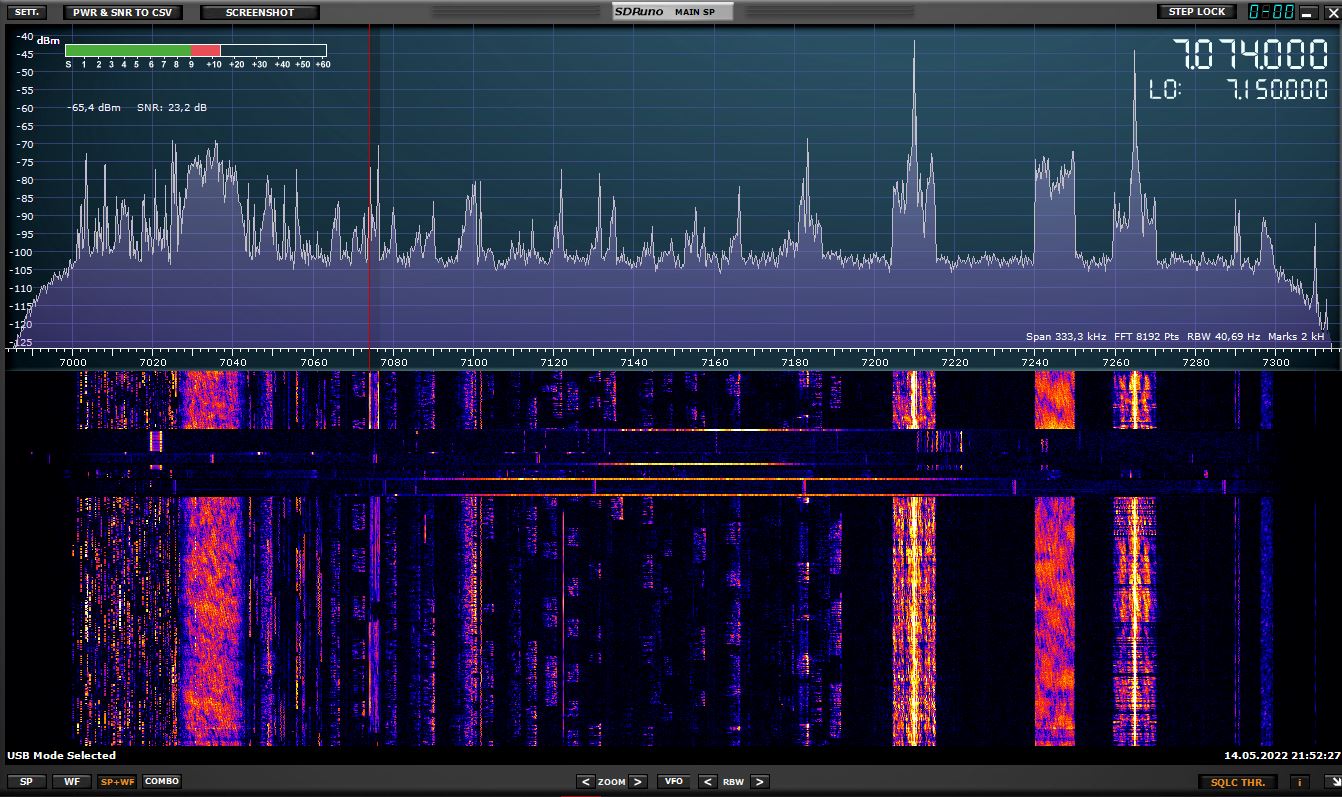Screen dimensions: 1342x797
Task: Click the RBW 40,69 Hz status text
Action: (1223, 337)
